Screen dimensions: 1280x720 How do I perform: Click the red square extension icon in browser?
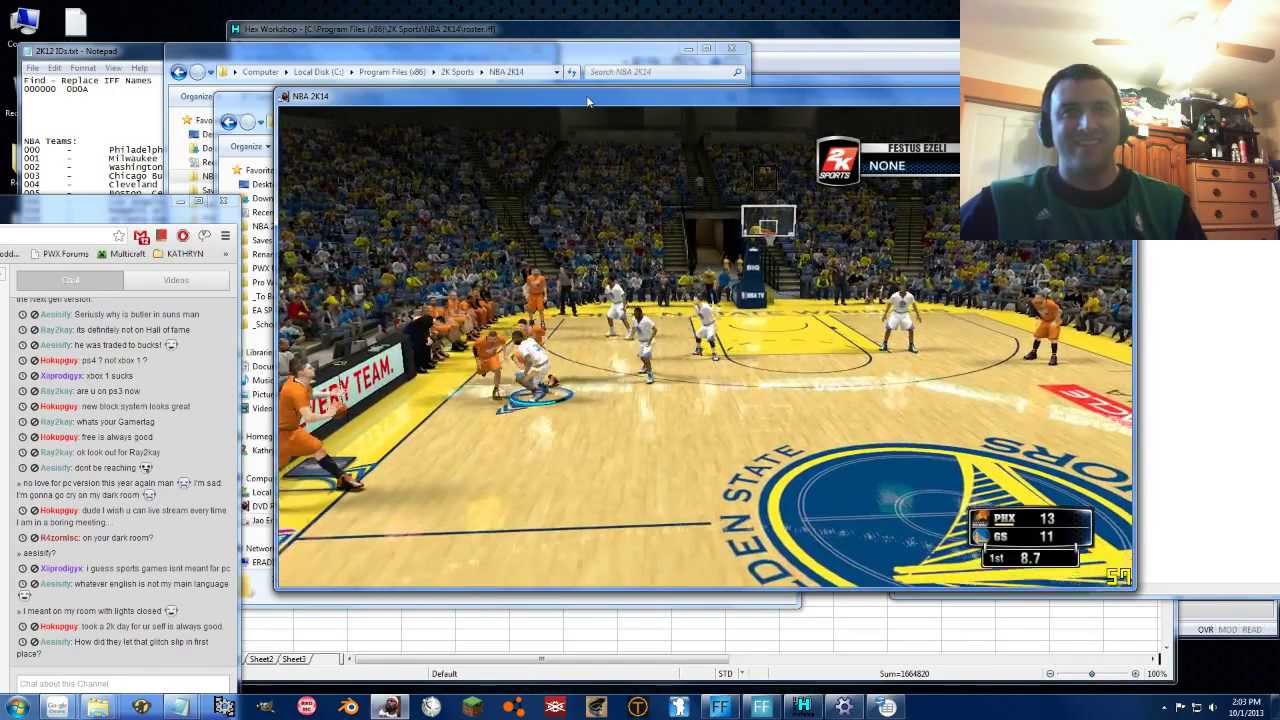tap(161, 236)
